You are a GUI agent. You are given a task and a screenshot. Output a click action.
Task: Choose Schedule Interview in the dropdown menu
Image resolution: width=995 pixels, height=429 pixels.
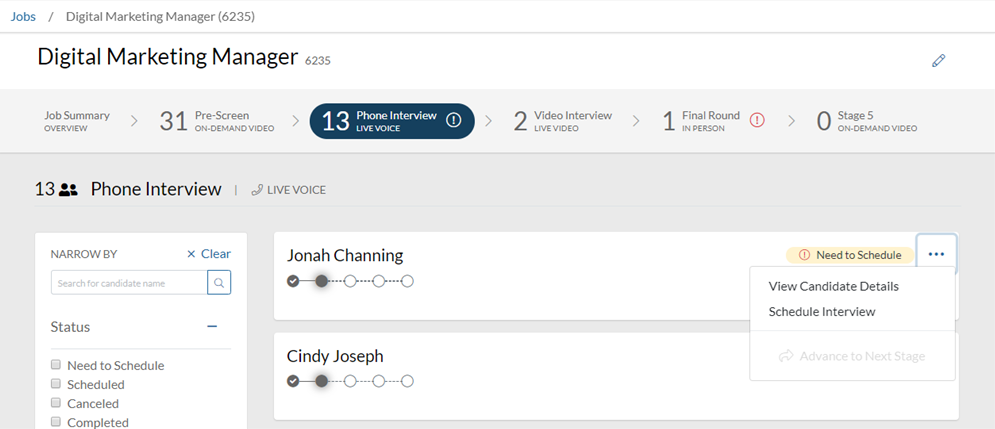pyautogui.click(x=821, y=311)
